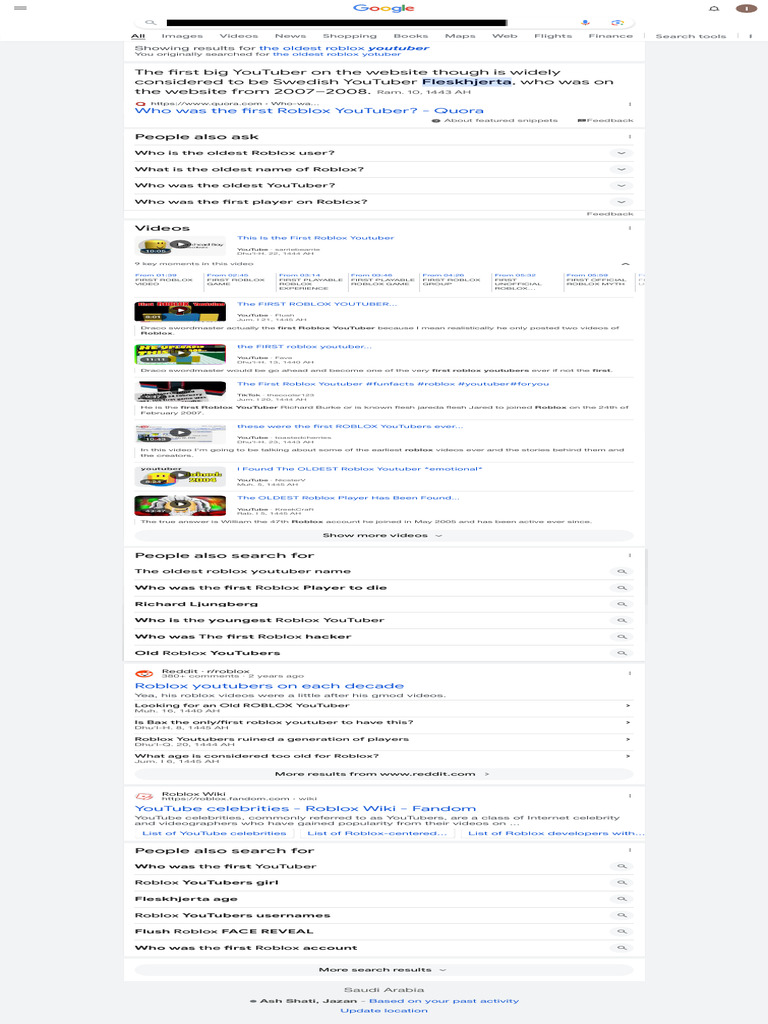Image resolution: width=768 pixels, height=1024 pixels.
Task: Expand 'Who was the oldest YouTuber?'
Action: [383, 185]
